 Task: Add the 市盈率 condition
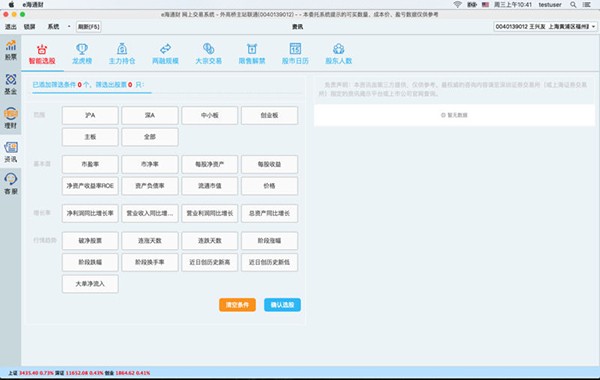pyautogui.click(x=90, y=164)
